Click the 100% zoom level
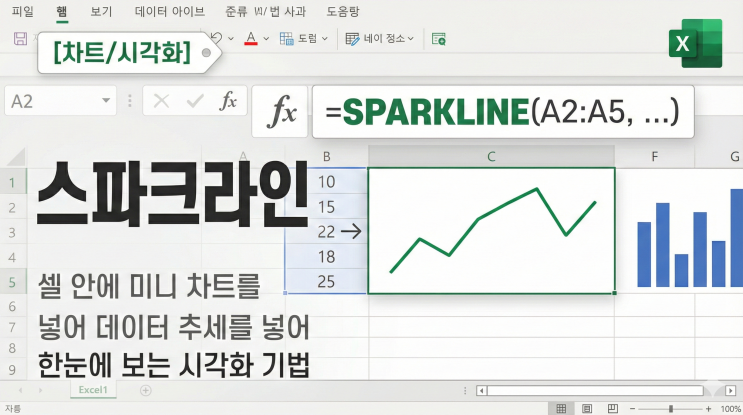743x415 pixels. (x=731, y=409)
